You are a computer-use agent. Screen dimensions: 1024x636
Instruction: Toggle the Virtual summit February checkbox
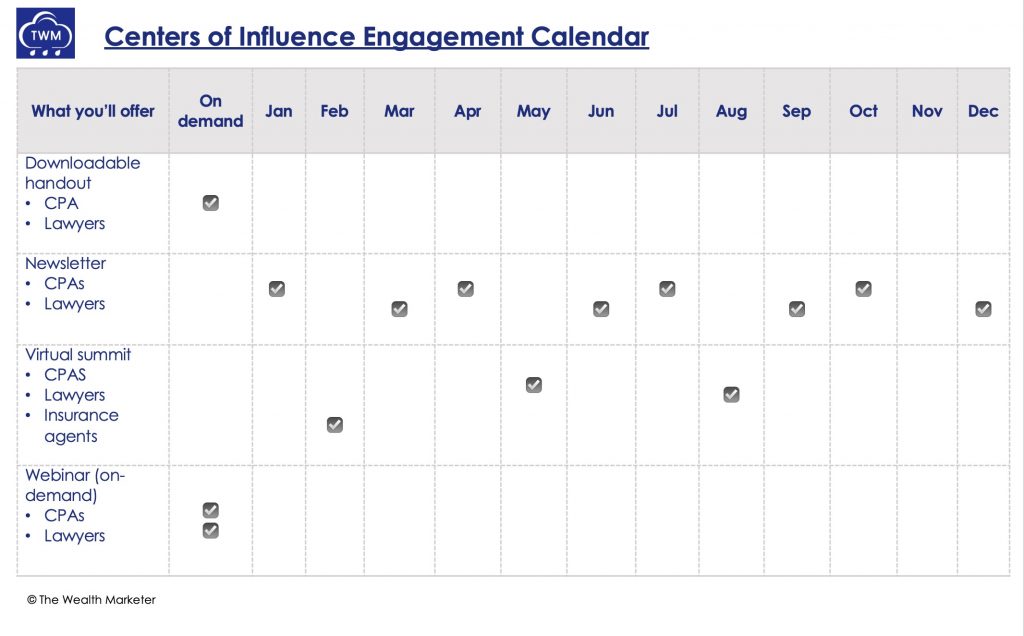point(335,425)
